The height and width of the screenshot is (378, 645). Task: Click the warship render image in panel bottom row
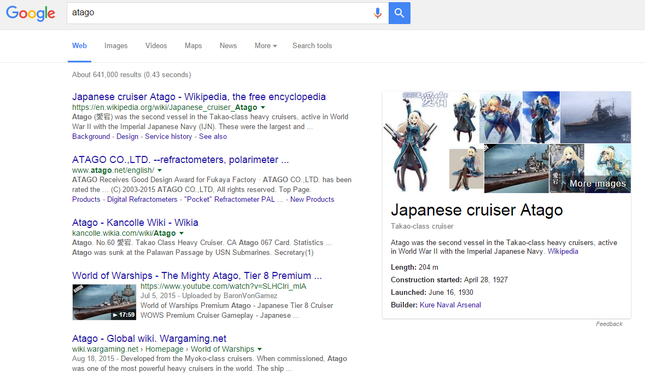pyautogui.click(x=517, y=168)
